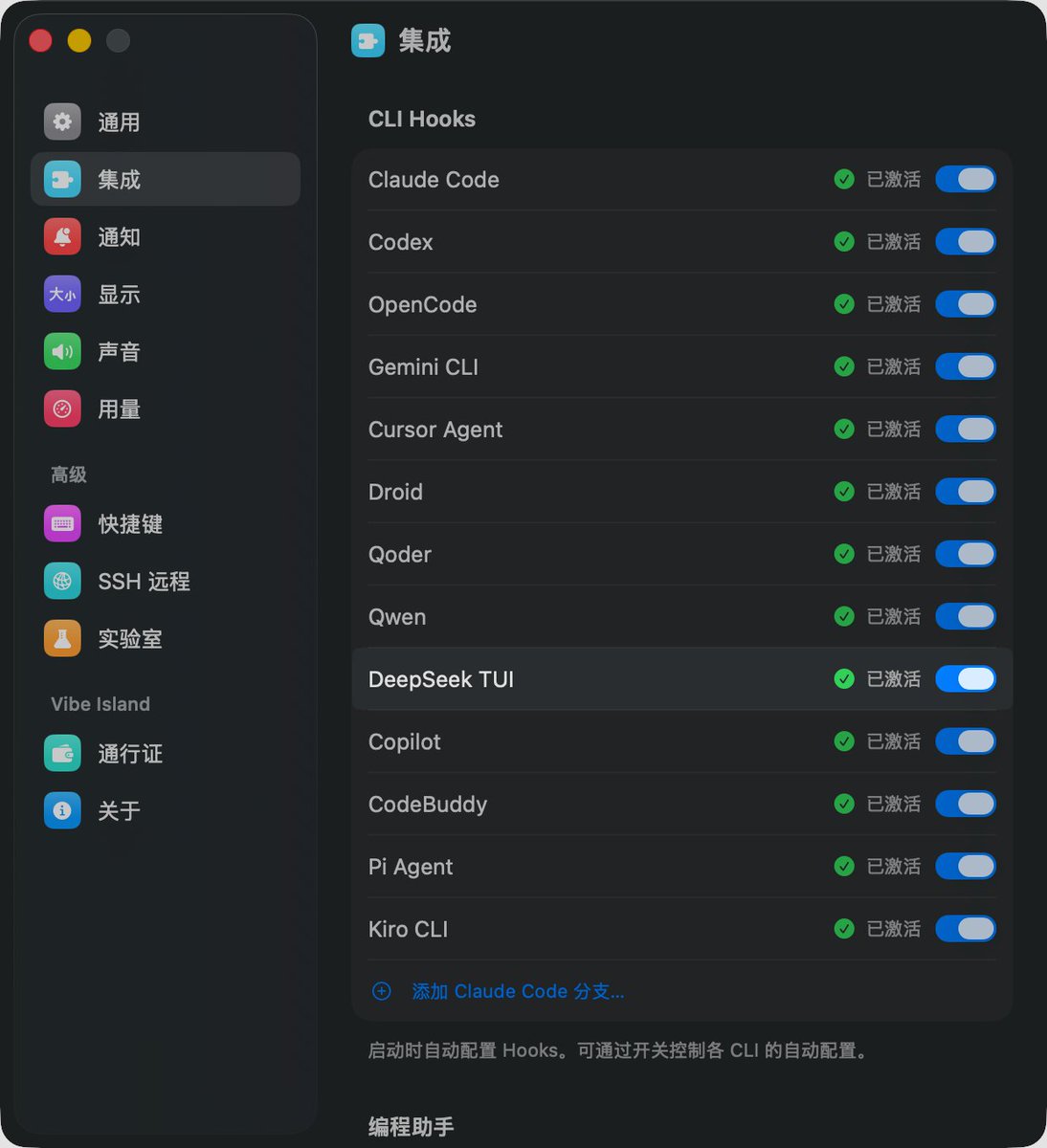
Task: Click green checkmark in Cursor Agent row
Action: coord(844,429)
